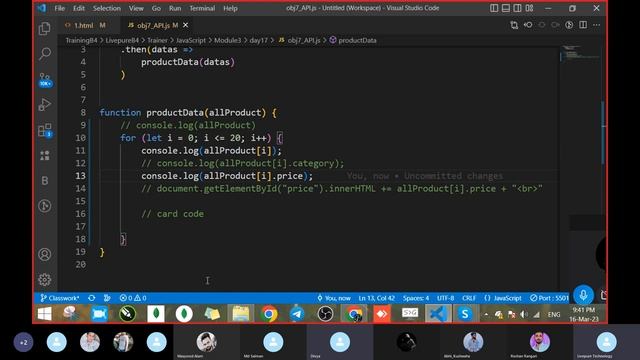Expand the day17 breadcrumb
This screenshot has height=360, width=640.
click(x=258, y=40)
